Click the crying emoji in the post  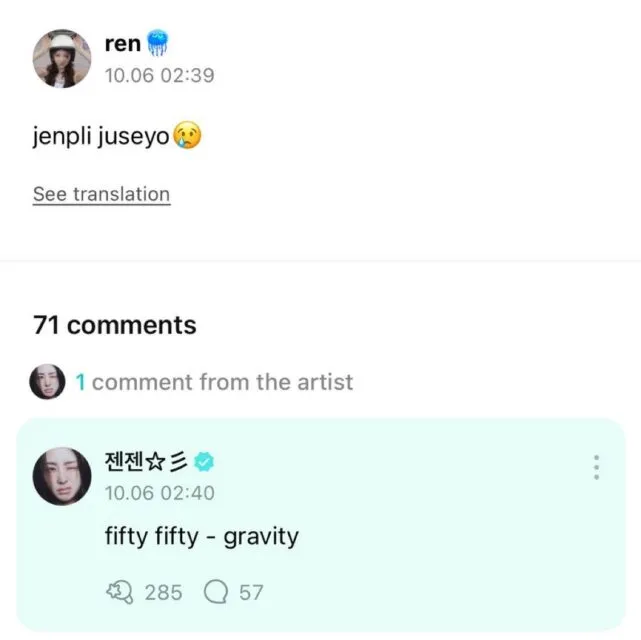pos(187,135)
